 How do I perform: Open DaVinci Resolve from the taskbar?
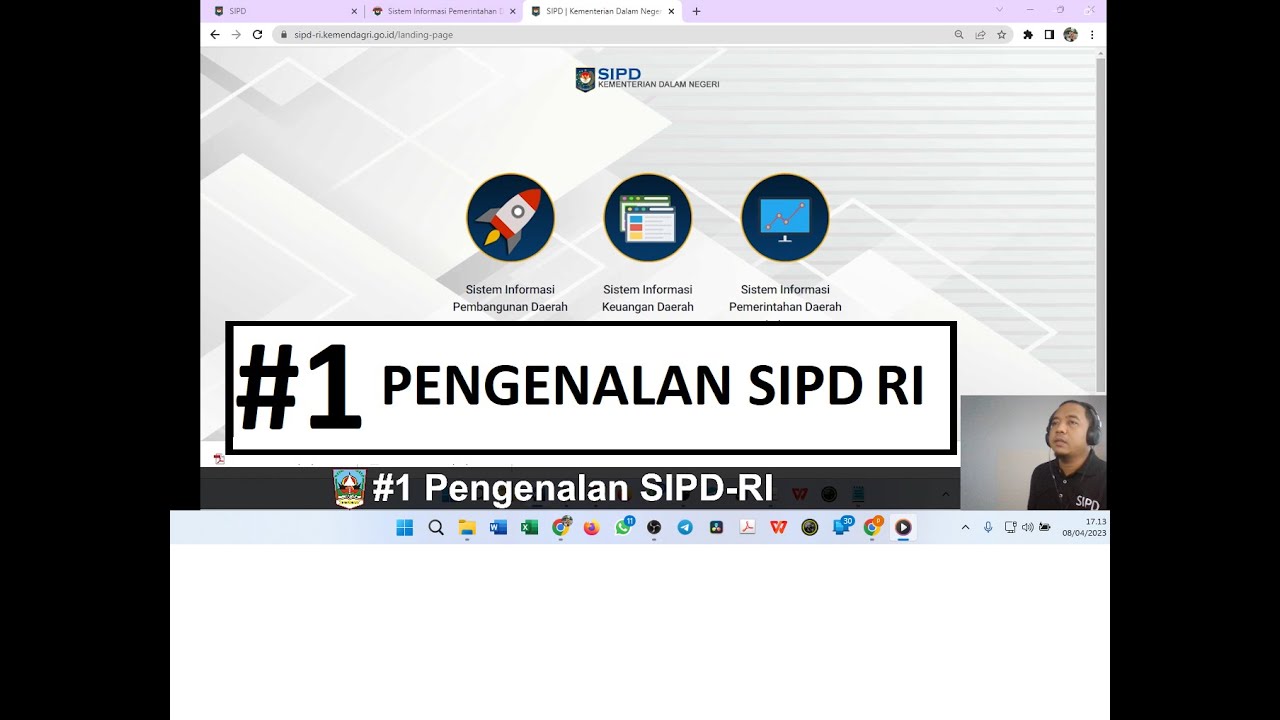[x=716, y=527]
